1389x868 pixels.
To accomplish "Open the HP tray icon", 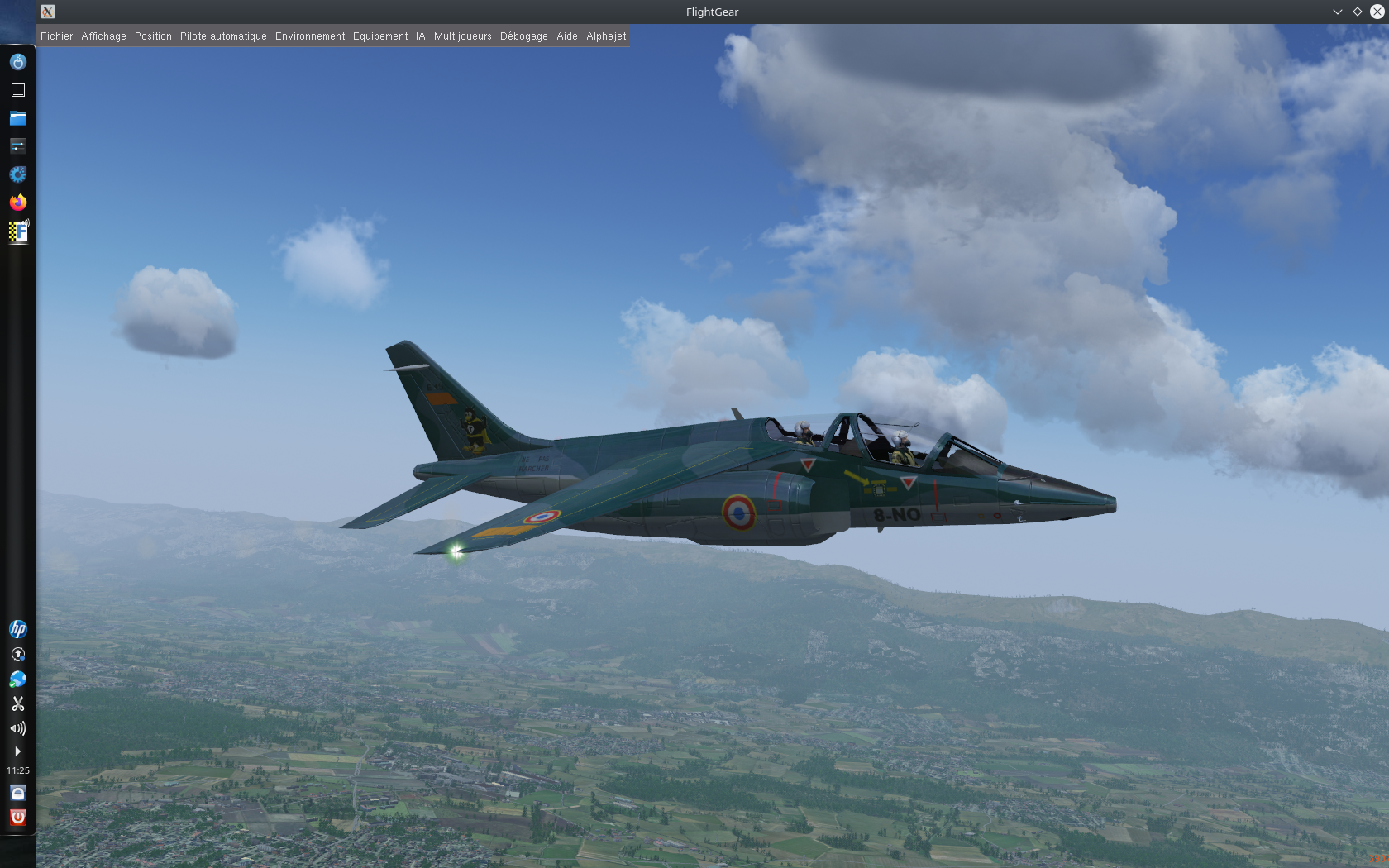I will [18, 629].
